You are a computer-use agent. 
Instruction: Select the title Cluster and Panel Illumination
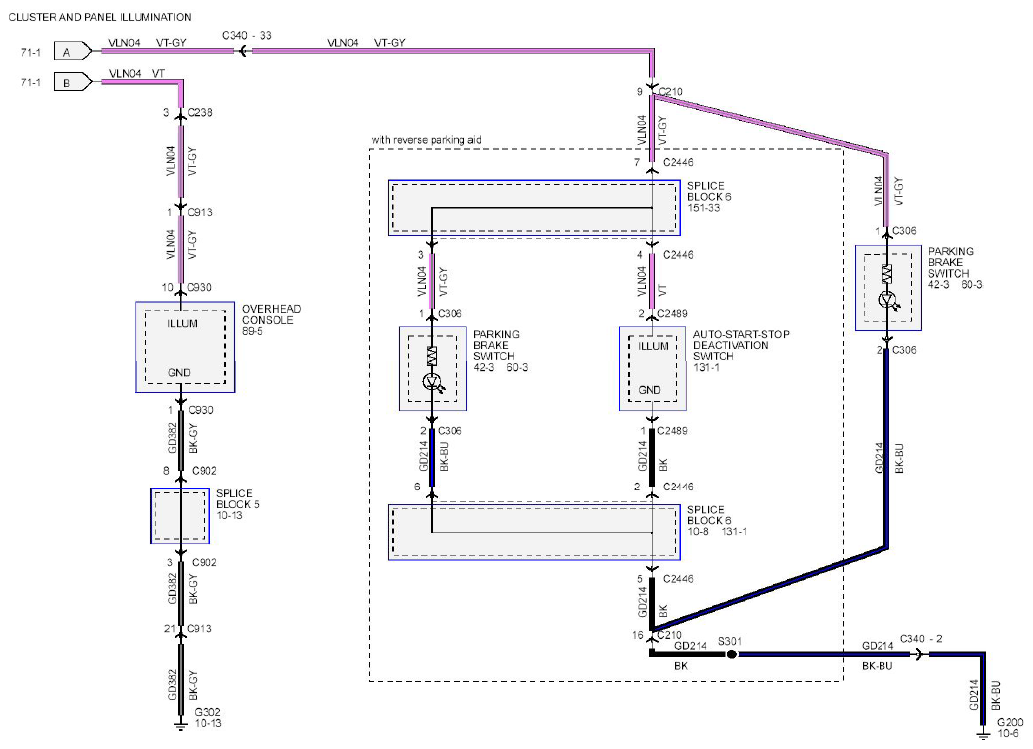100,17
